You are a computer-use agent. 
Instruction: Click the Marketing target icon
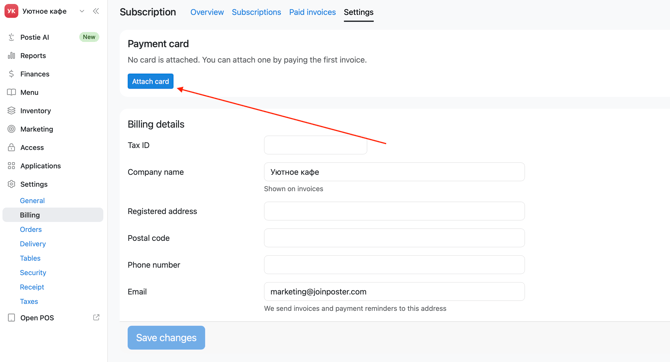click(12, 129)
